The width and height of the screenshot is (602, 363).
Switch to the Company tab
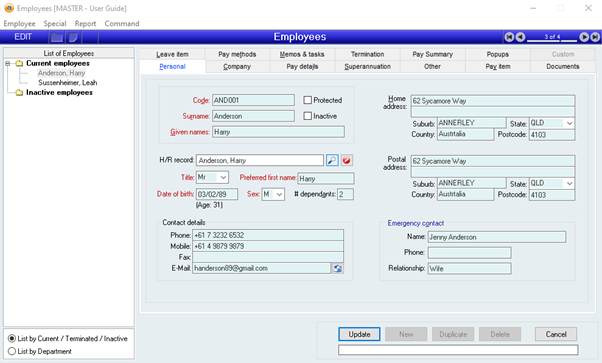coord(237,66)
